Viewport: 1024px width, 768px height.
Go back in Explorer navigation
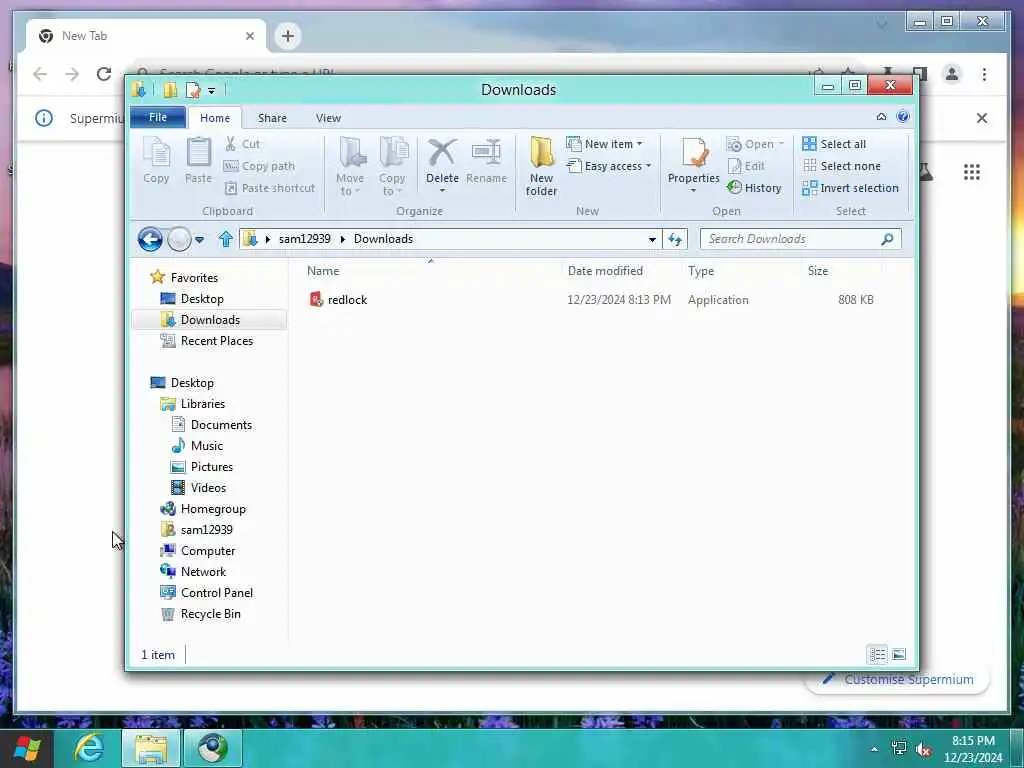150,239
